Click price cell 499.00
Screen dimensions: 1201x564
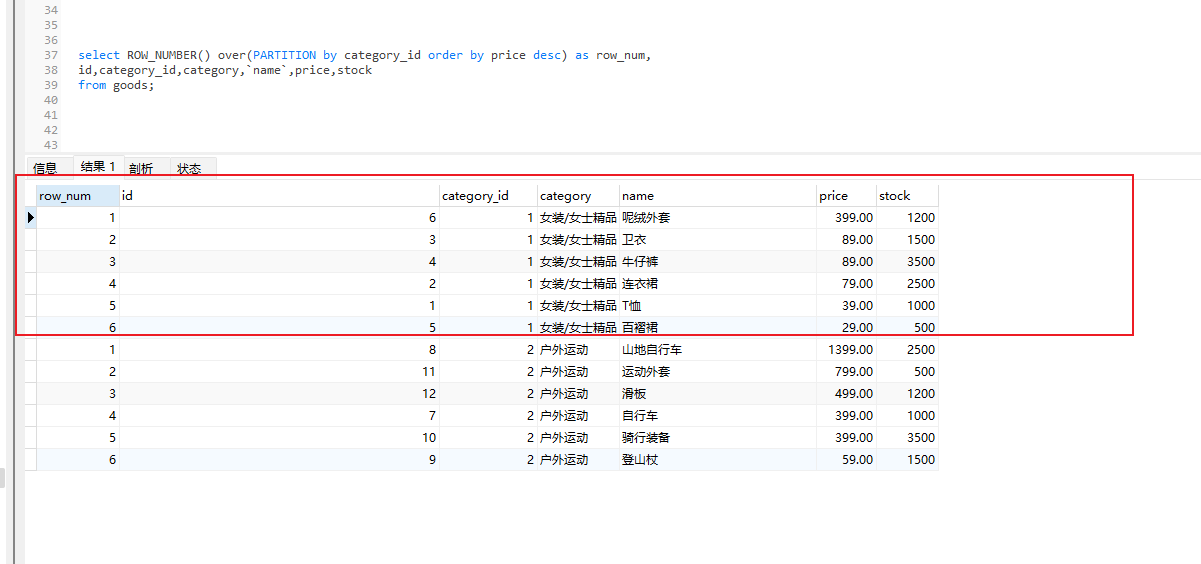pos(846,394)
